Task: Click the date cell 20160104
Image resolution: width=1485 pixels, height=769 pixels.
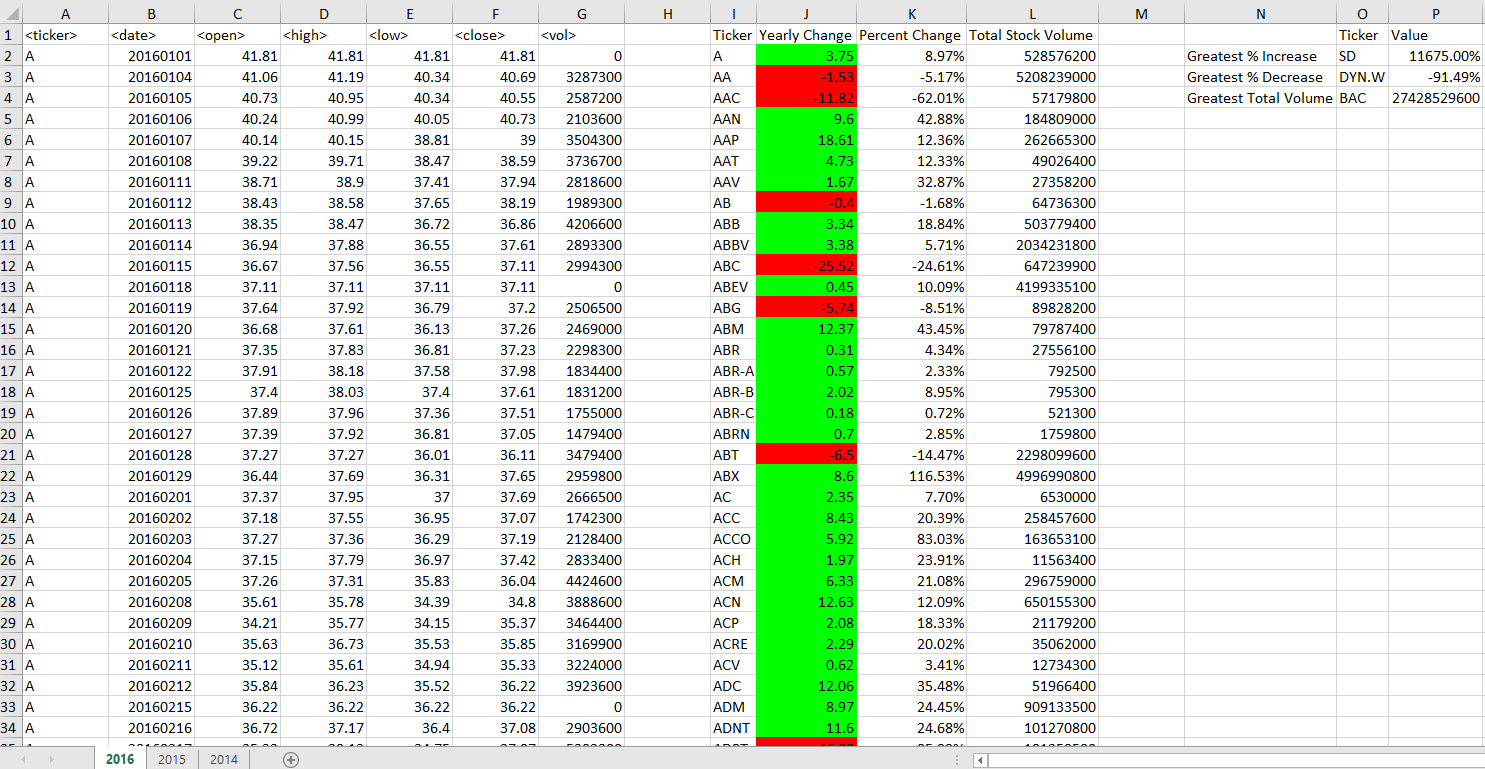Action: point(151,77)
